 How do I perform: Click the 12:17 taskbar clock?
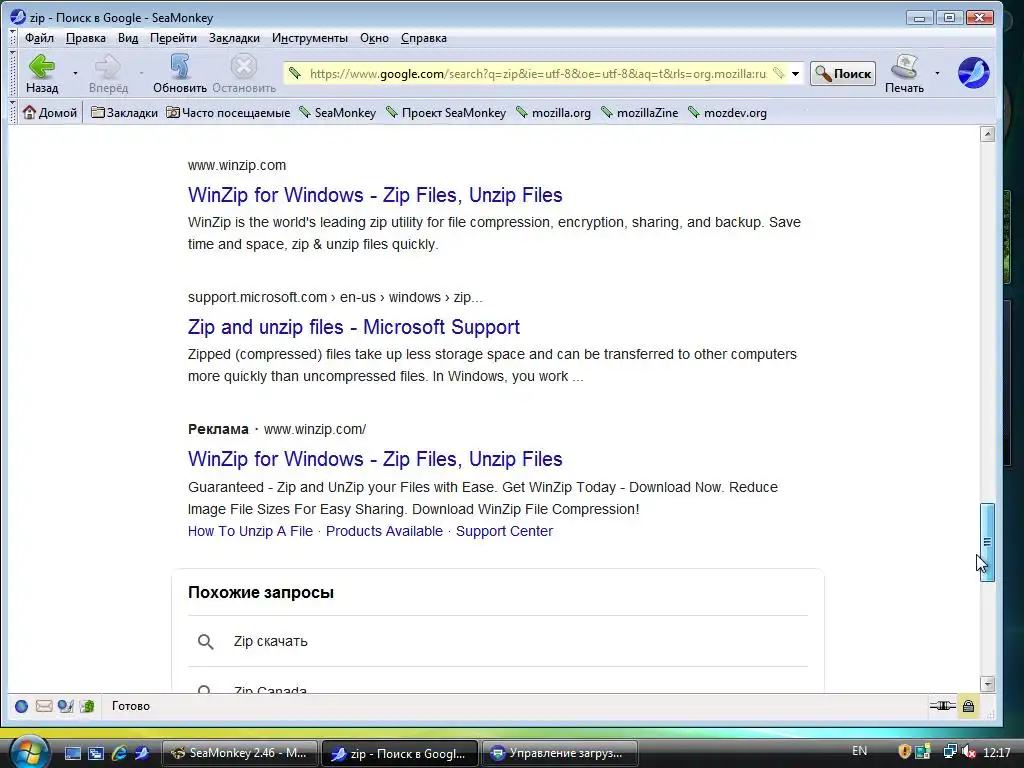tap(997, 752)
